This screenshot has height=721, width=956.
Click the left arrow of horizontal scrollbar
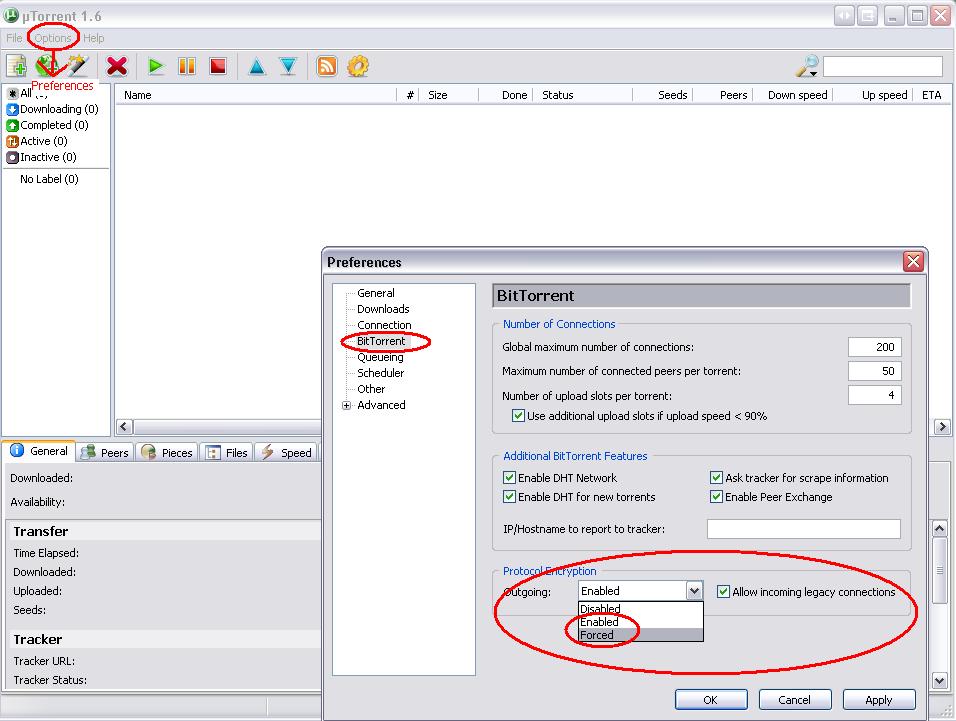tap(124, 427)
